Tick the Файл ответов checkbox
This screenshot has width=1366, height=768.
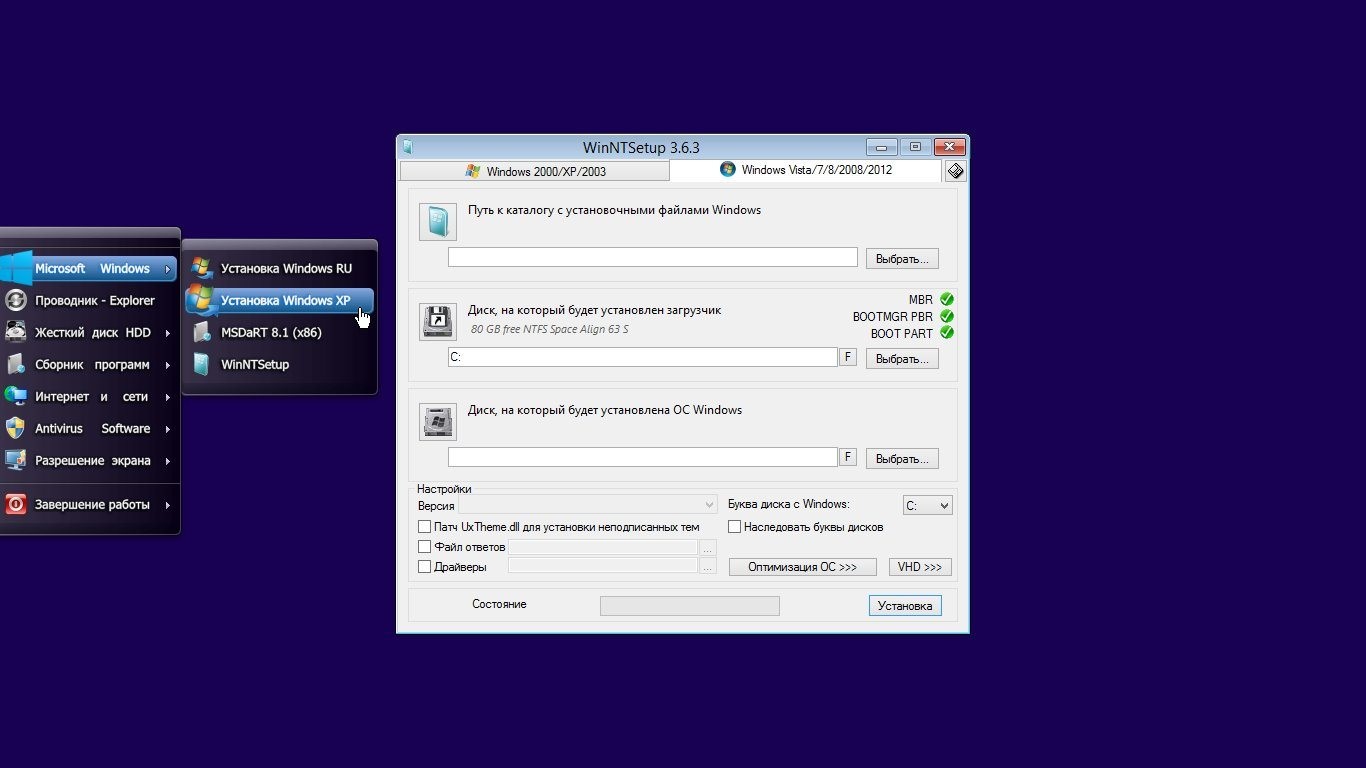coord(424,547)
